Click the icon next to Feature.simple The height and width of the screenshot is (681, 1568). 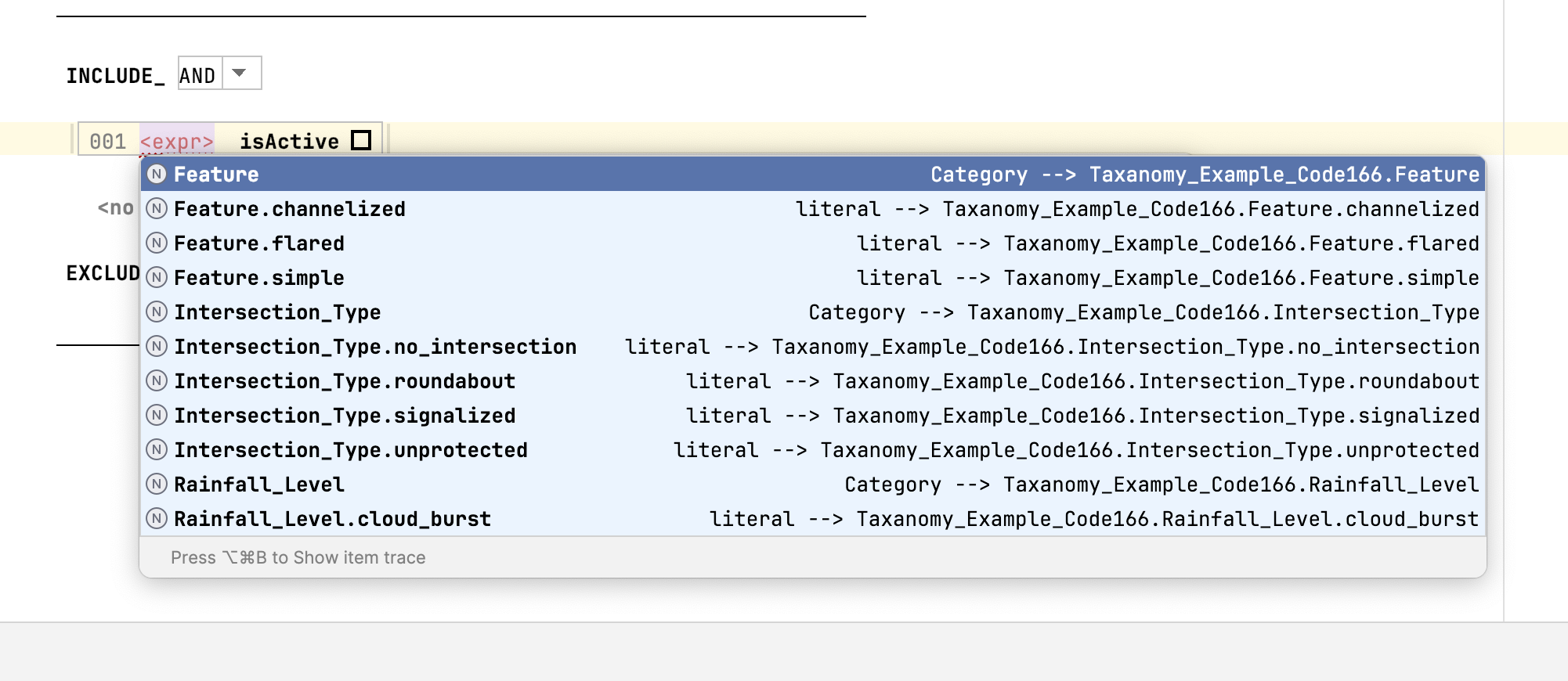pos(157,278)
